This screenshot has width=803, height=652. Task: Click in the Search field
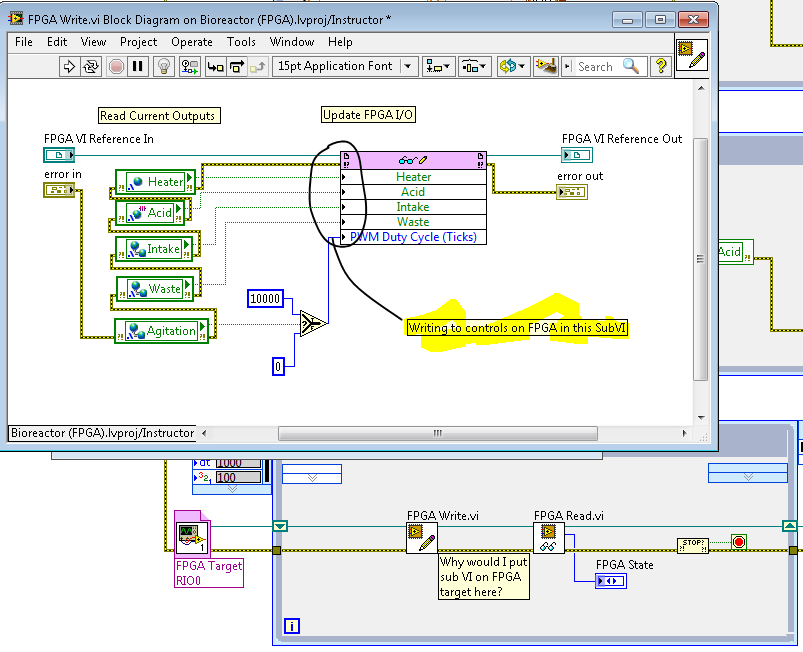(595, 67)
